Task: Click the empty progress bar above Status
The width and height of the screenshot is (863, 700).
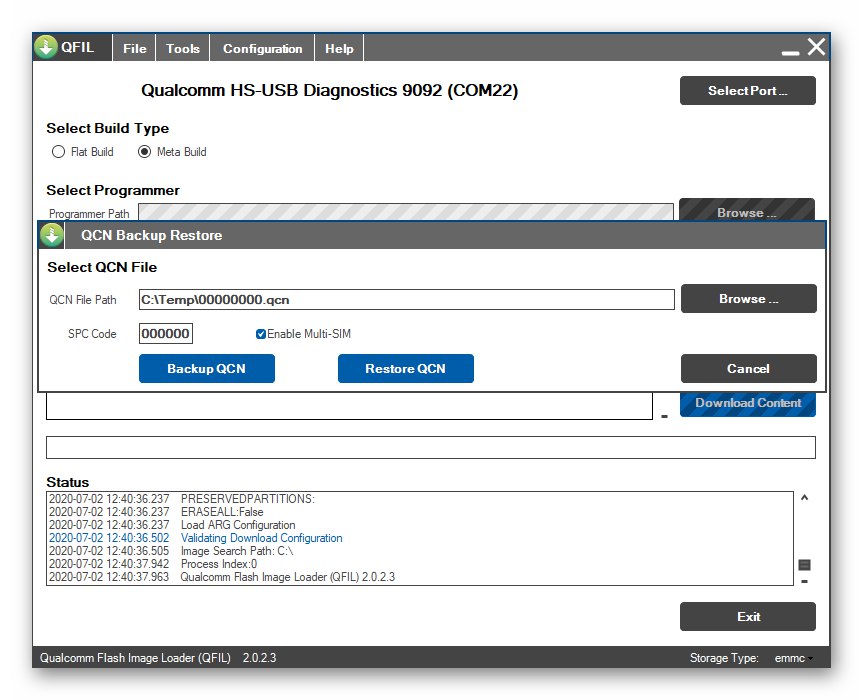Action: click(x=431, y=447)
